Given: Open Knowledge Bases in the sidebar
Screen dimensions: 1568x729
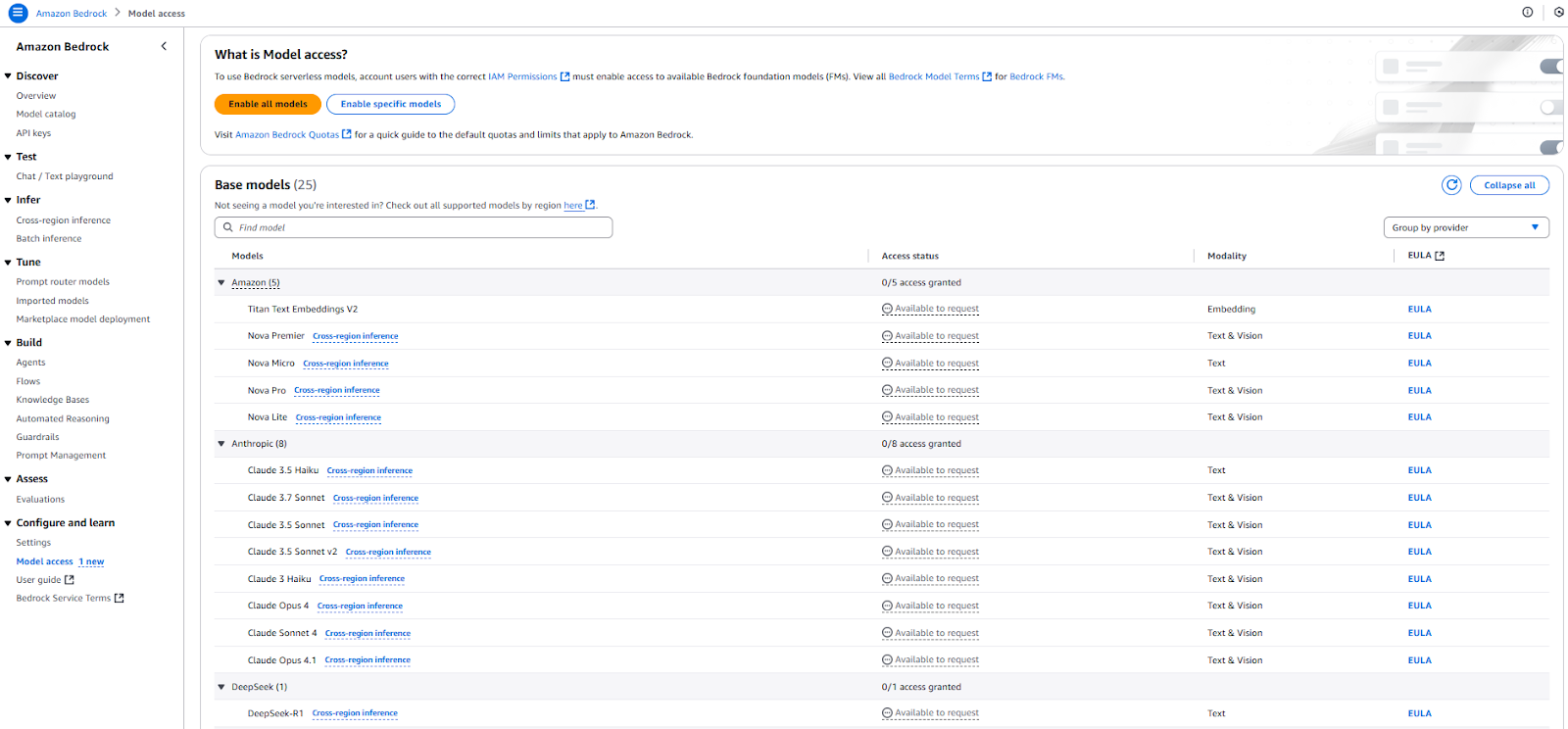Looking at the screenshot, I should (x=53, y=400).
